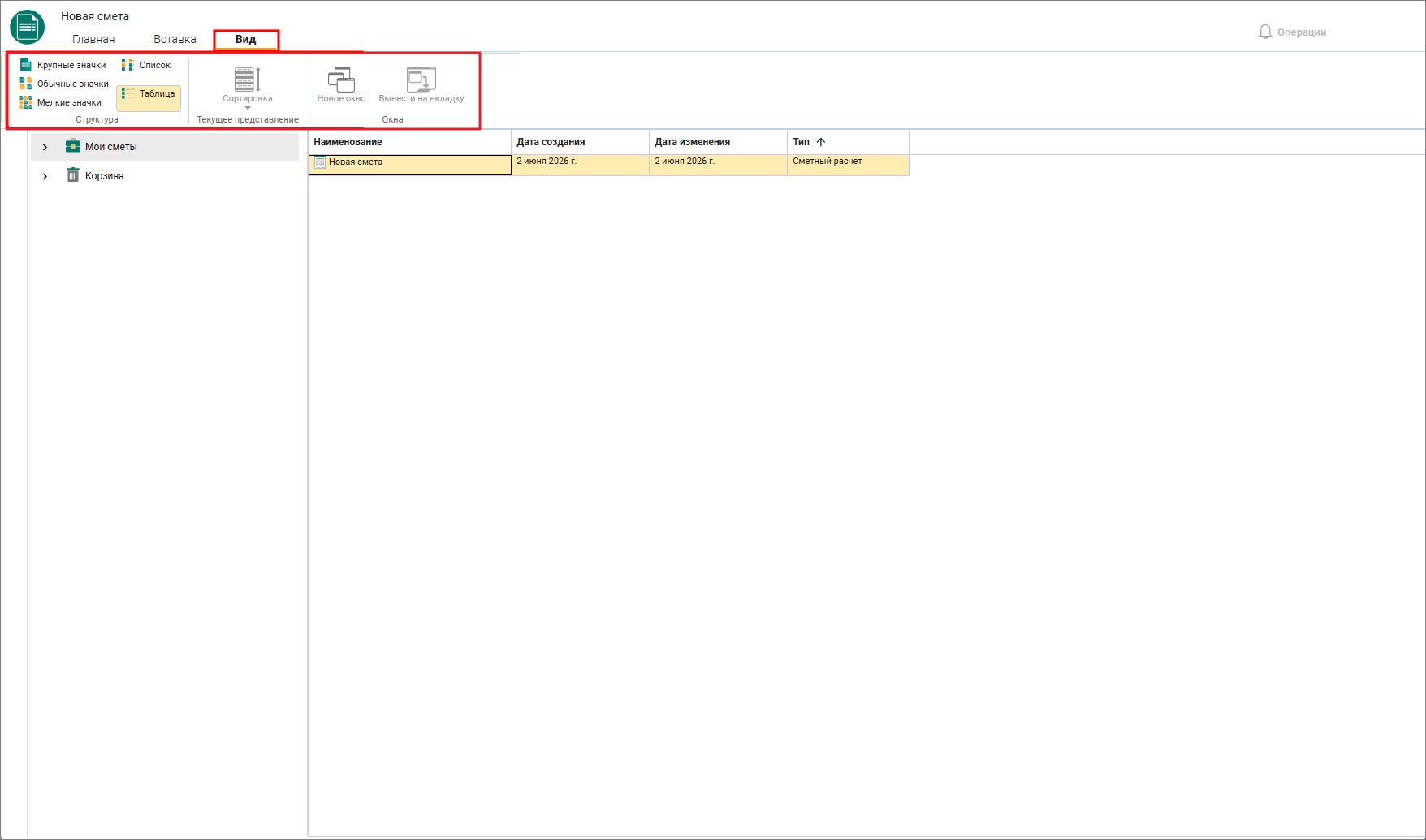This screenshot has height=840, width=1426.
Task: Click the modification date cell of Новая смета
Action: click(x=719, y=165)
